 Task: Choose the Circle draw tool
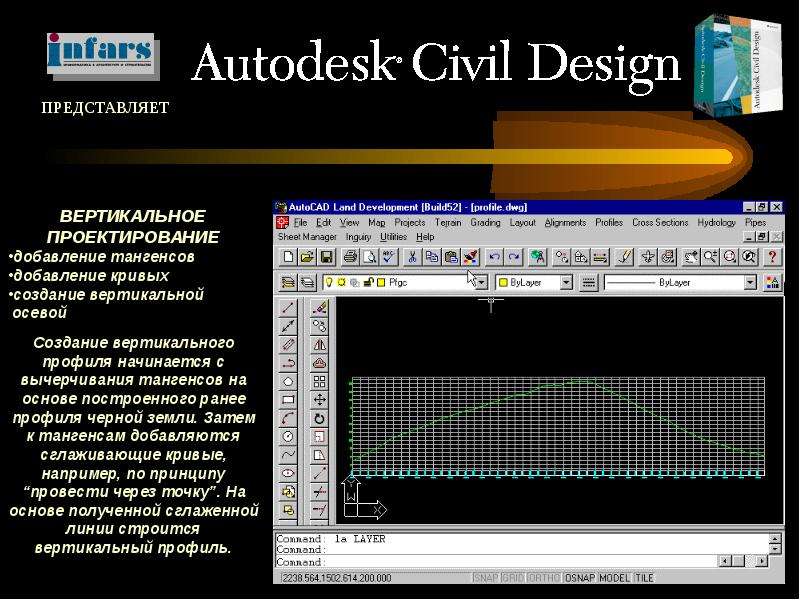pos(288,437)
